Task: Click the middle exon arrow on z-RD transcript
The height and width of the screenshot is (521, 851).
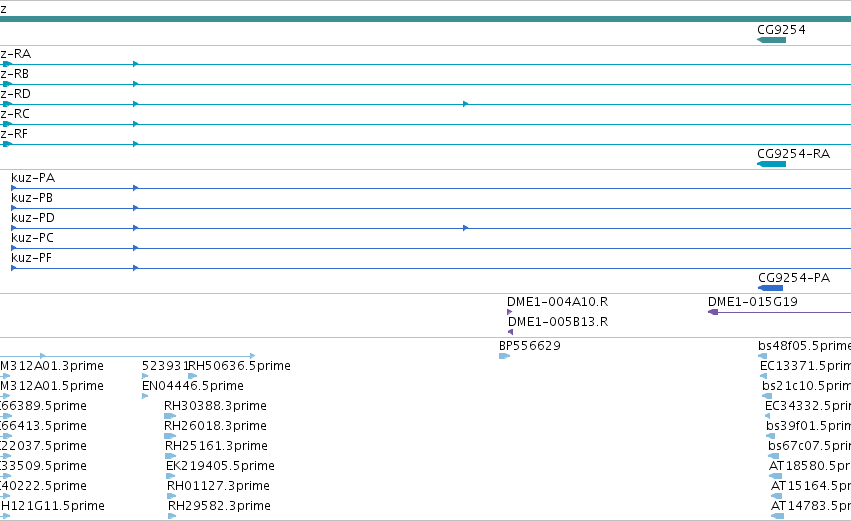Action: click(465, 104)
